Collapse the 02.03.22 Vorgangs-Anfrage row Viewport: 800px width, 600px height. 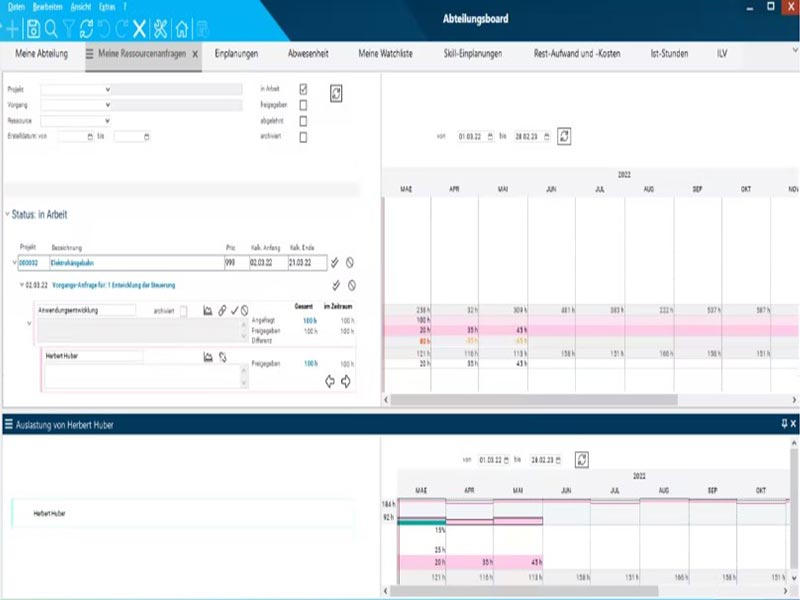[22, 285]
